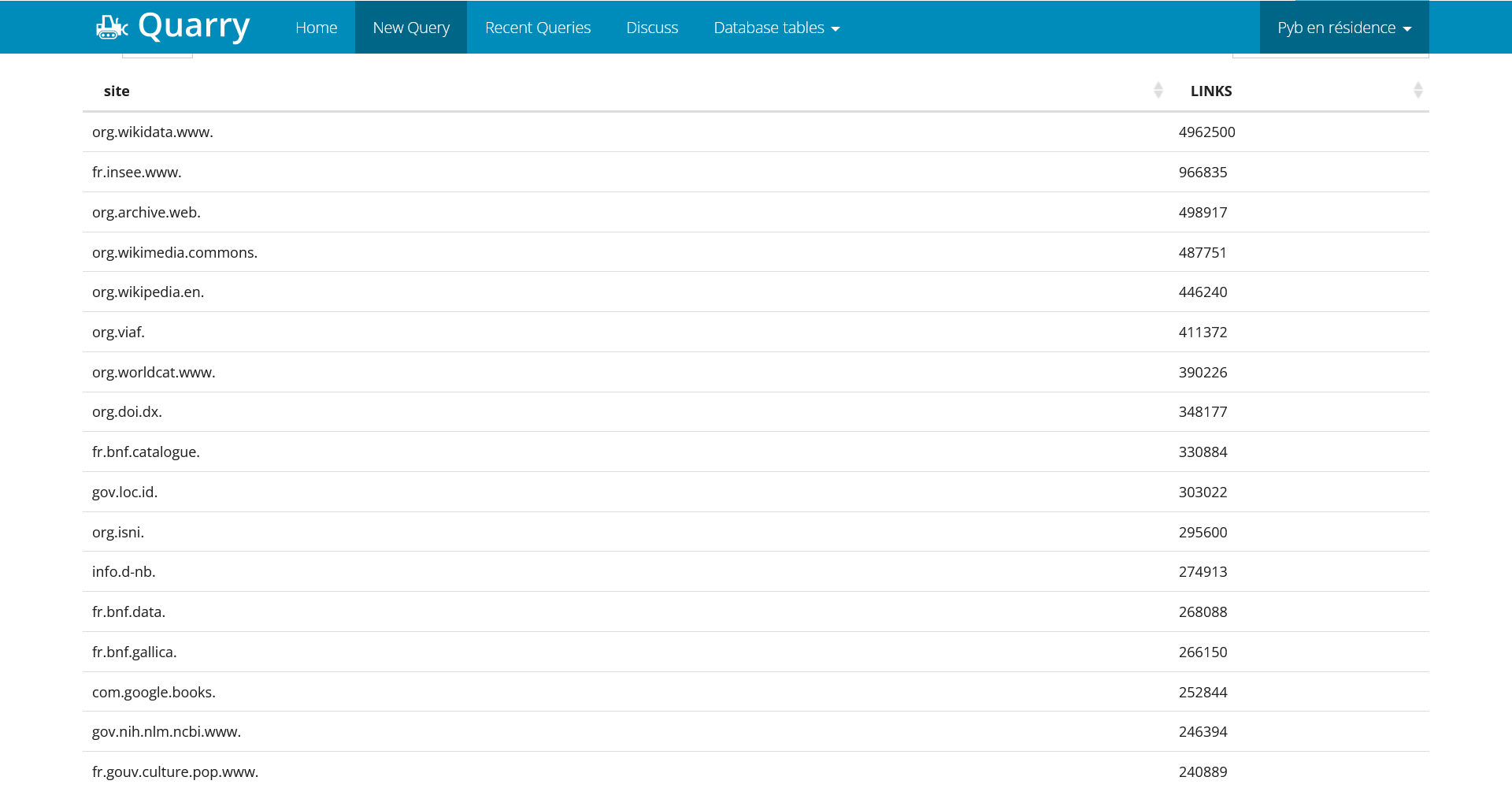Sort by the LINKS column header

(1299, 91)
